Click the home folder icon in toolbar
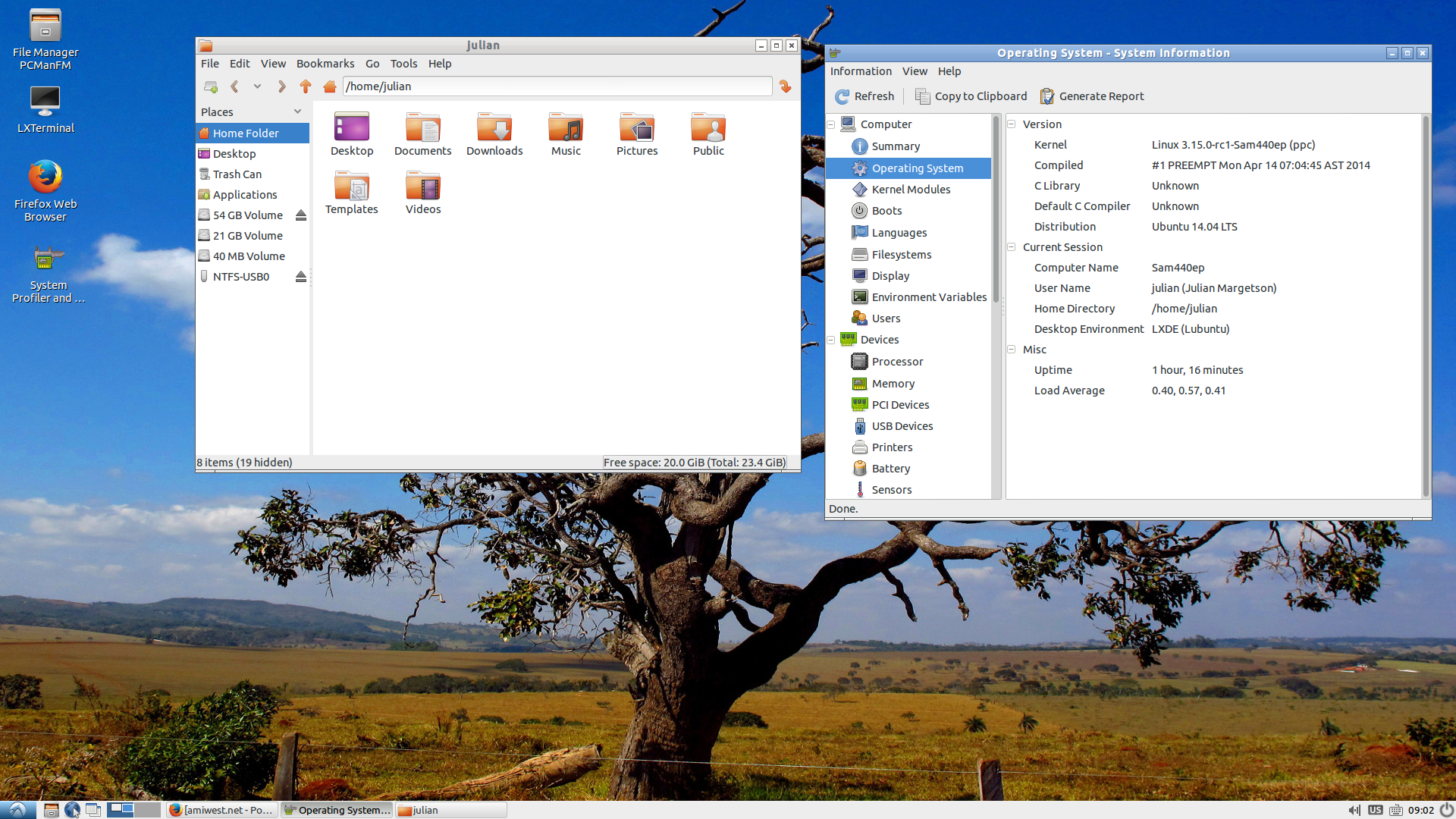 329,86
